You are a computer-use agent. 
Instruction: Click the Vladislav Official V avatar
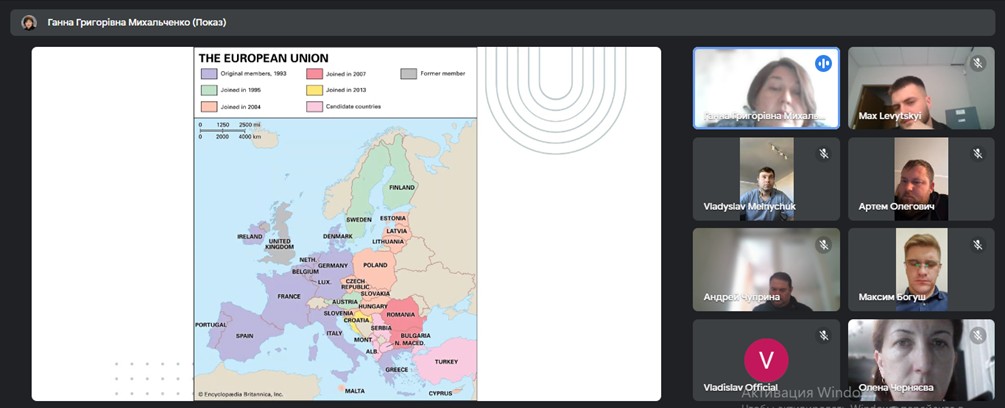[x=766, y=360]
